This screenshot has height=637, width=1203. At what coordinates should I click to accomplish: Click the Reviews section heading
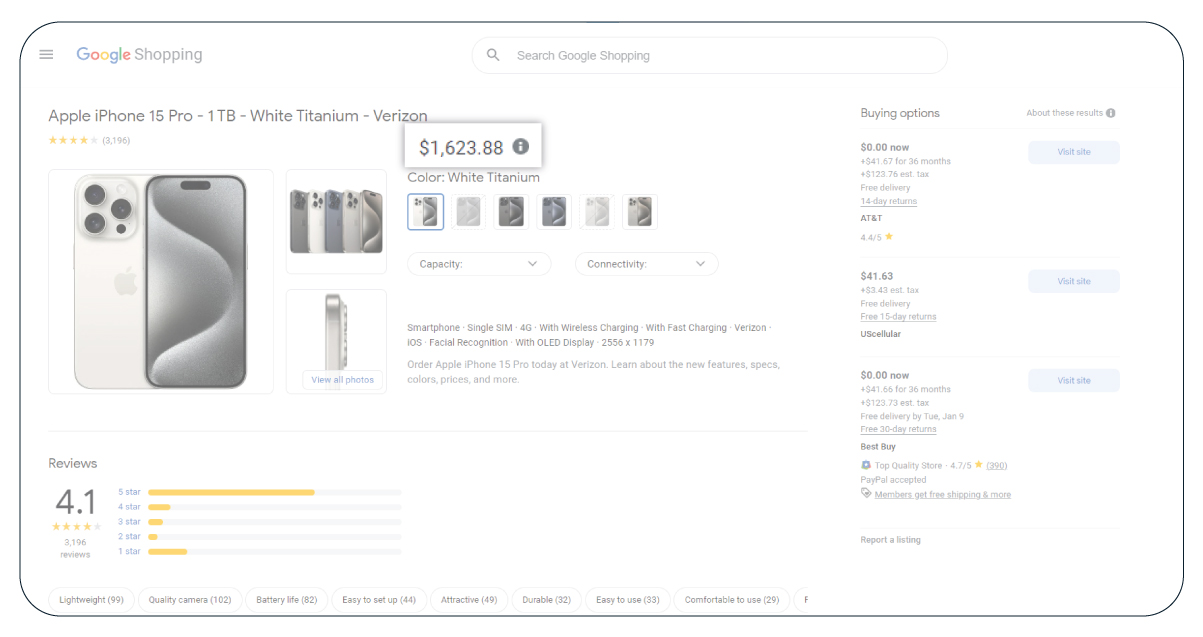click(73, 463)
